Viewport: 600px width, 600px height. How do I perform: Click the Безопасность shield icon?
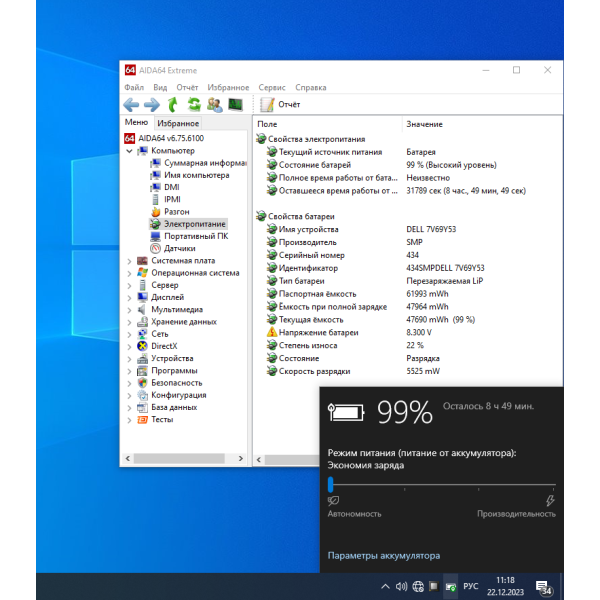click(x=142, y=383)
